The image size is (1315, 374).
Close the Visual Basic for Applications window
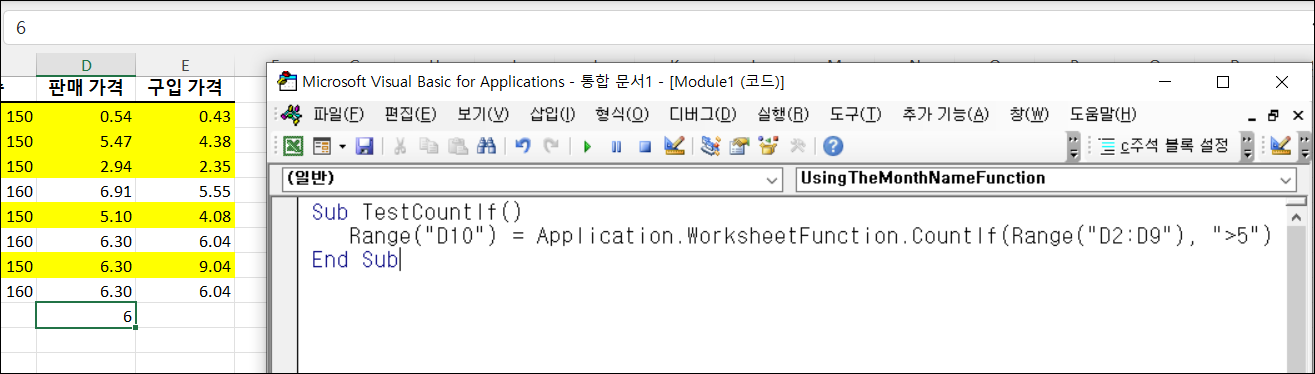tap(1281, 82)
